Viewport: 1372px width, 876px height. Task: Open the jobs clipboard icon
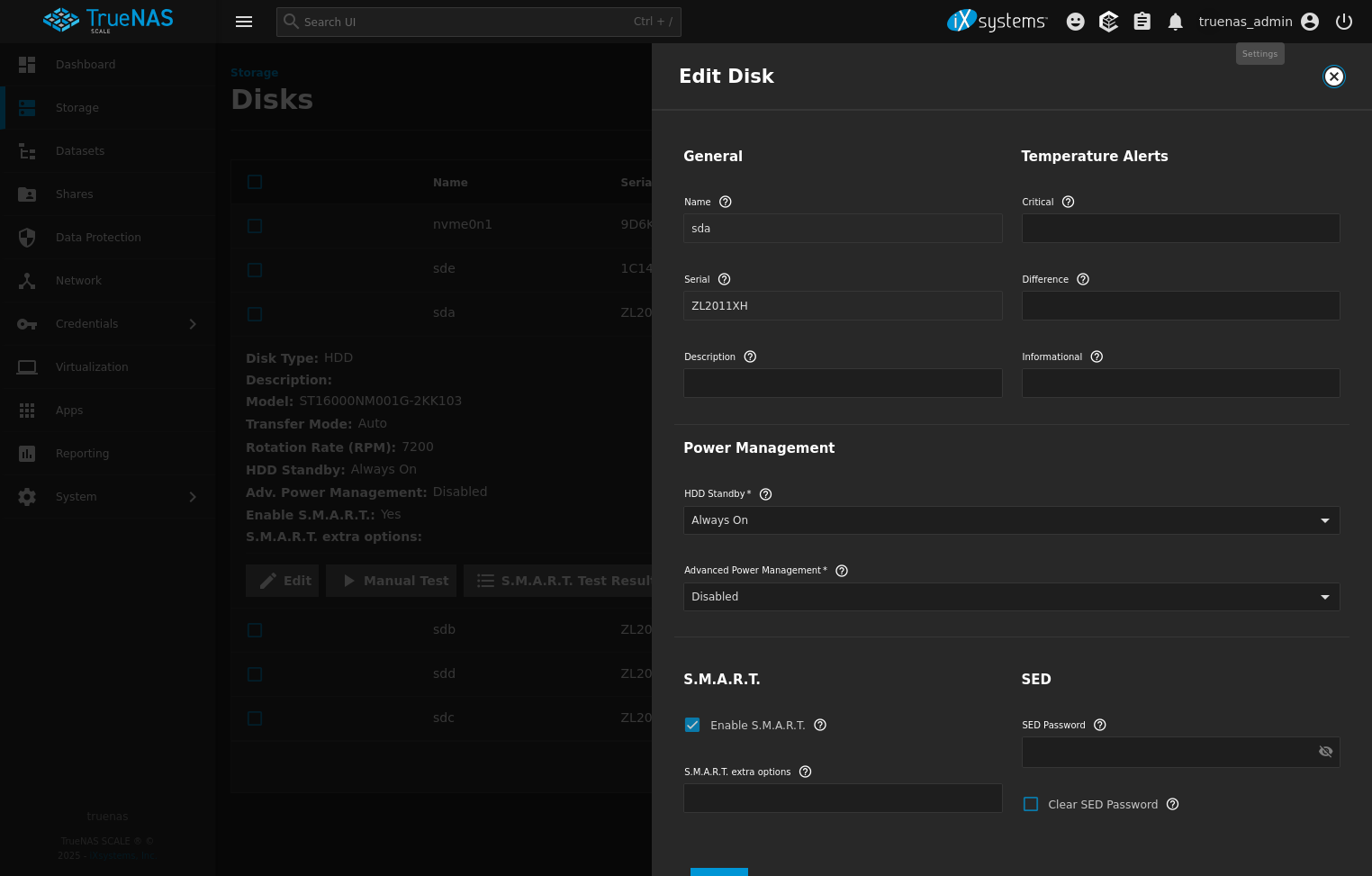tap(1142, 22)
